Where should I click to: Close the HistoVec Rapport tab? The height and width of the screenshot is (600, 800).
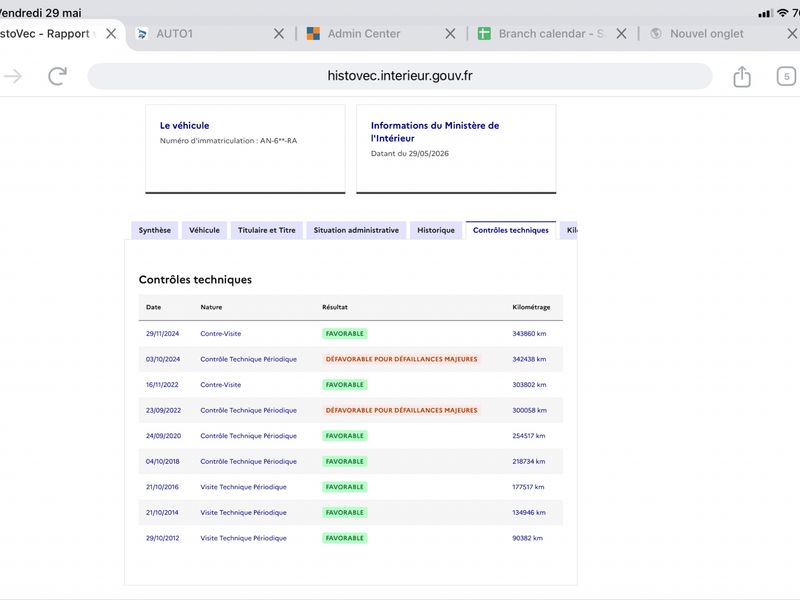point(111,34)
